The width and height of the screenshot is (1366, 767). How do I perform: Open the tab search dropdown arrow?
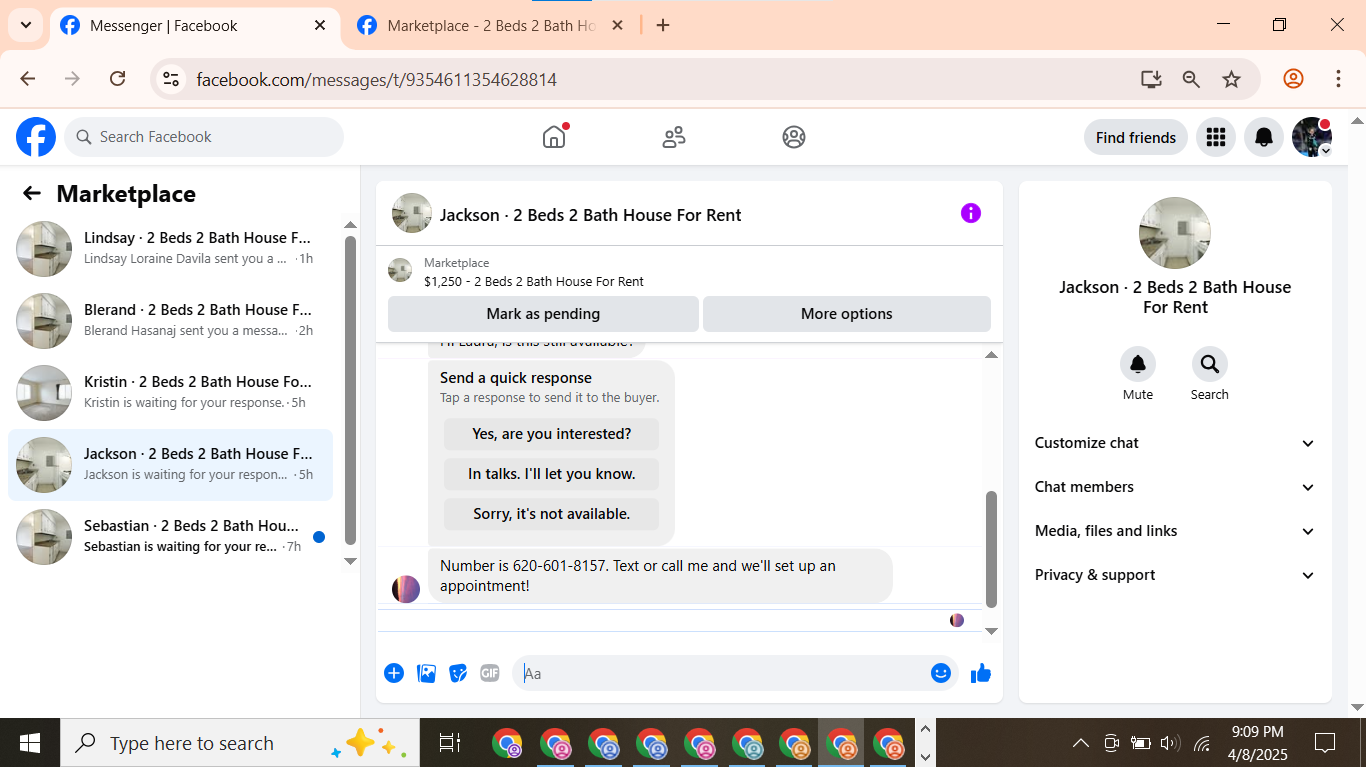pyautogui.click(x=25, y=25)
